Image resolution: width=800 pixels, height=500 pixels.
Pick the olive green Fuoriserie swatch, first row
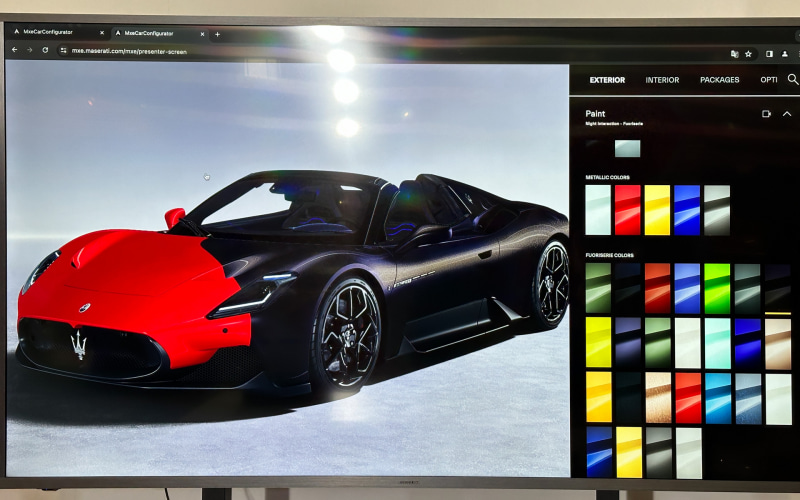(598, 288)
